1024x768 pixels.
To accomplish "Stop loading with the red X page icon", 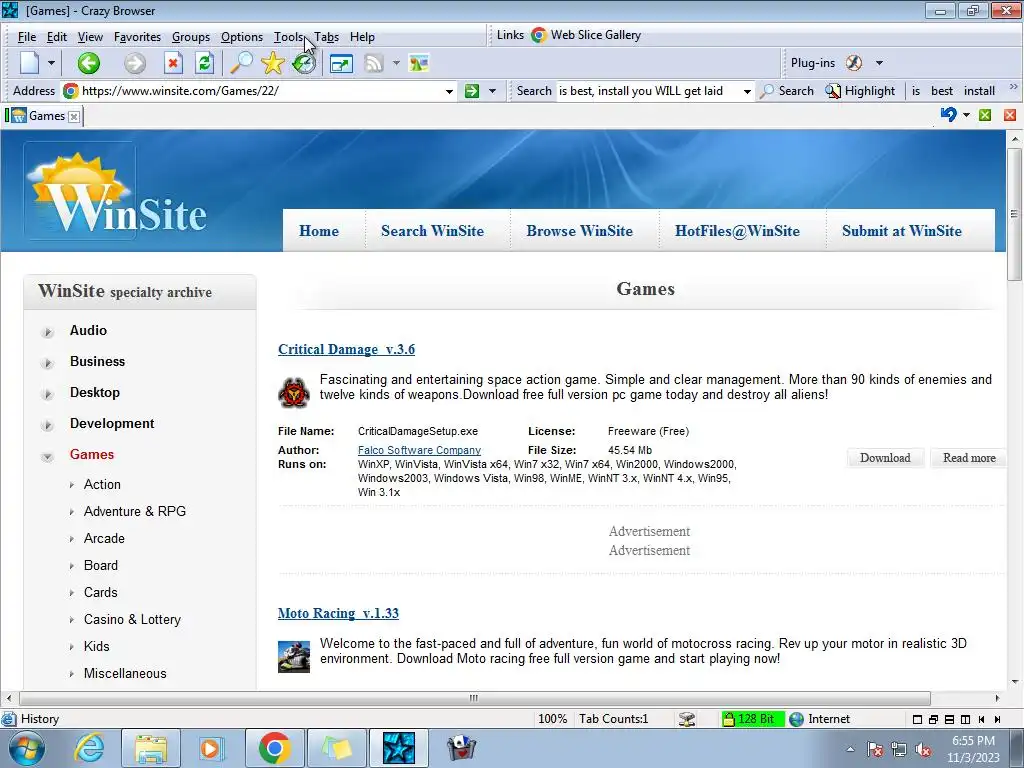I will pos(172,63).
